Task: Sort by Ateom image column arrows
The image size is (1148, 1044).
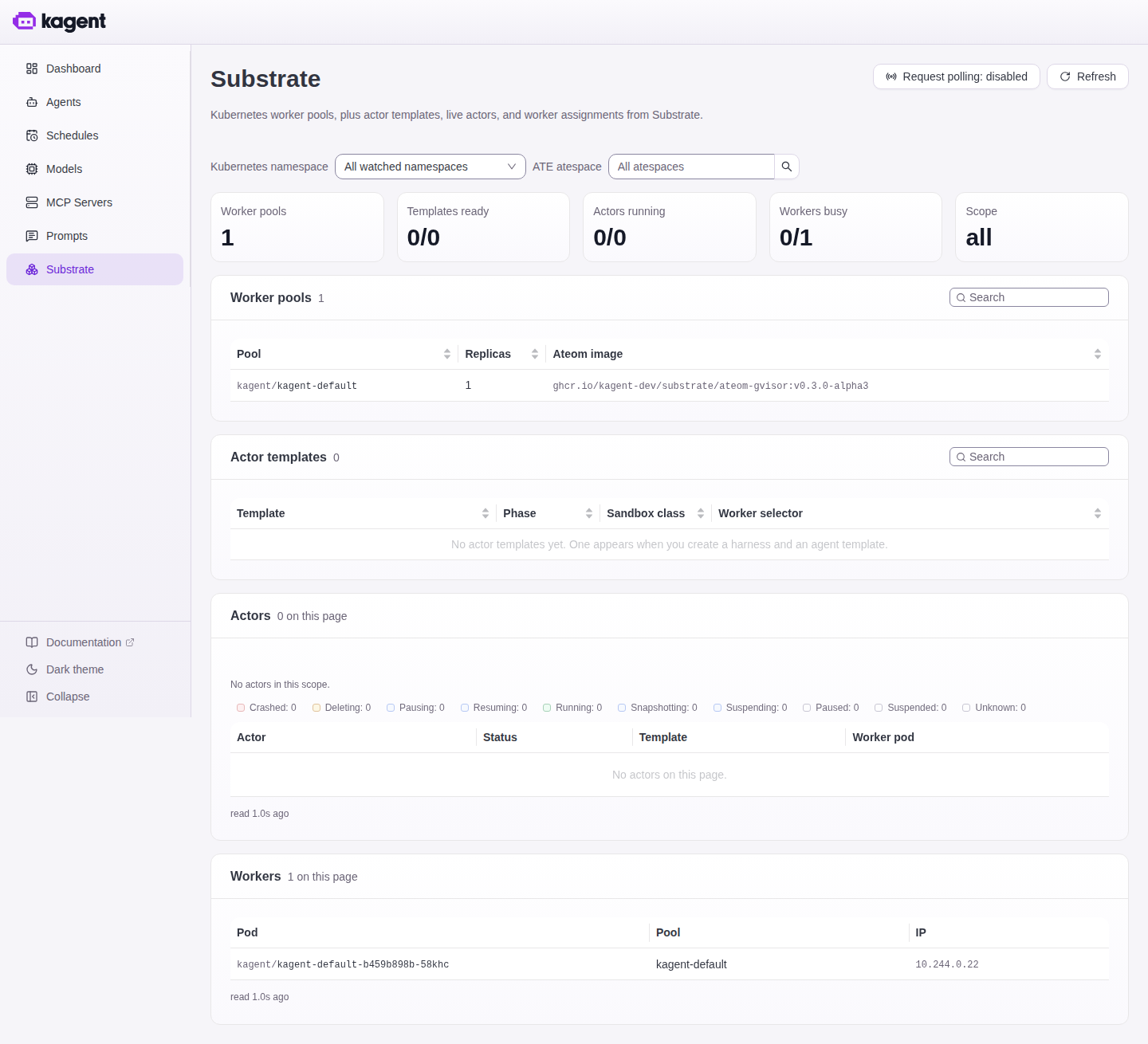Action: tap(1098, 354)
